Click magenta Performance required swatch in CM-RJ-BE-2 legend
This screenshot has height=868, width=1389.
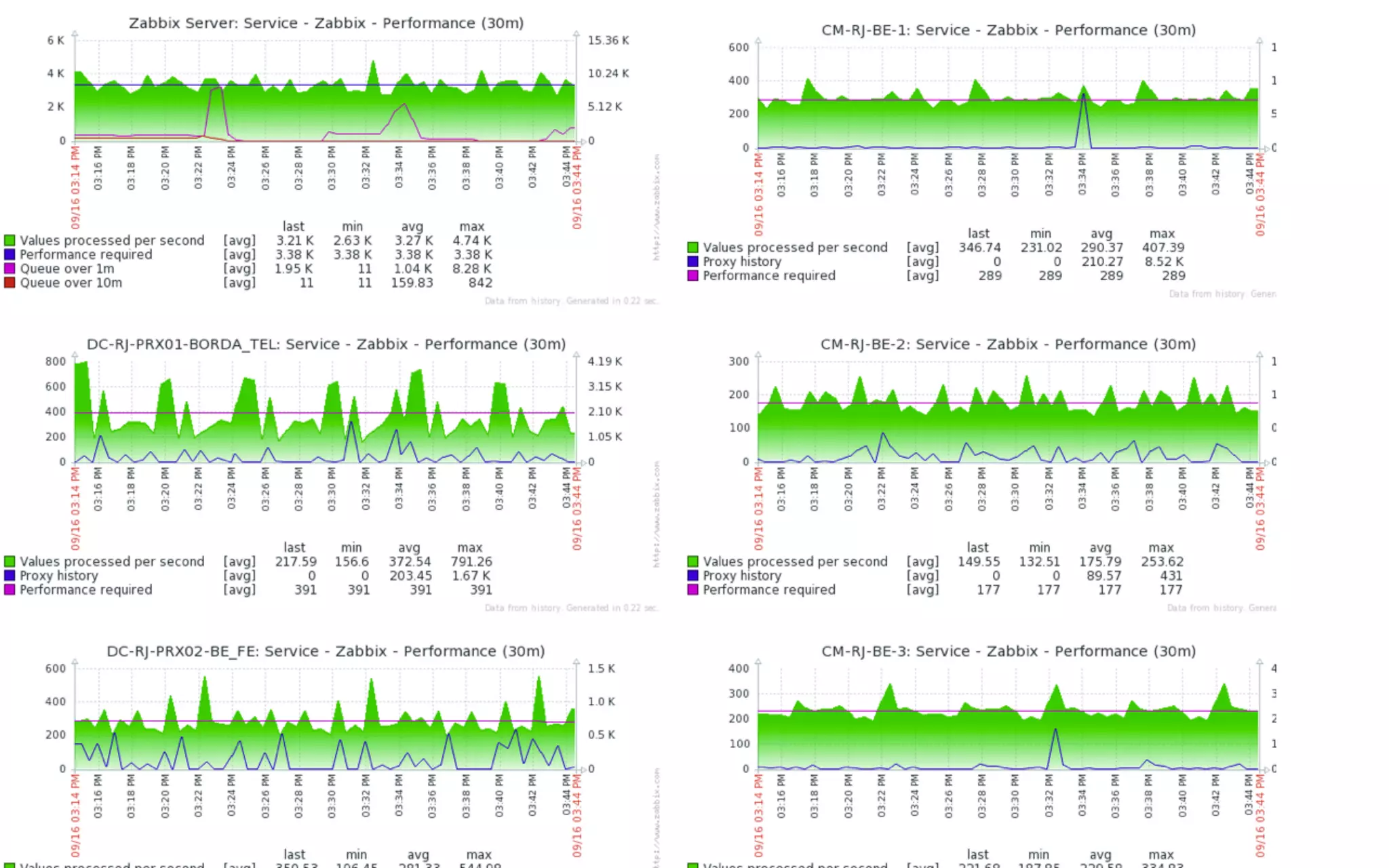[x=692, y=590]
